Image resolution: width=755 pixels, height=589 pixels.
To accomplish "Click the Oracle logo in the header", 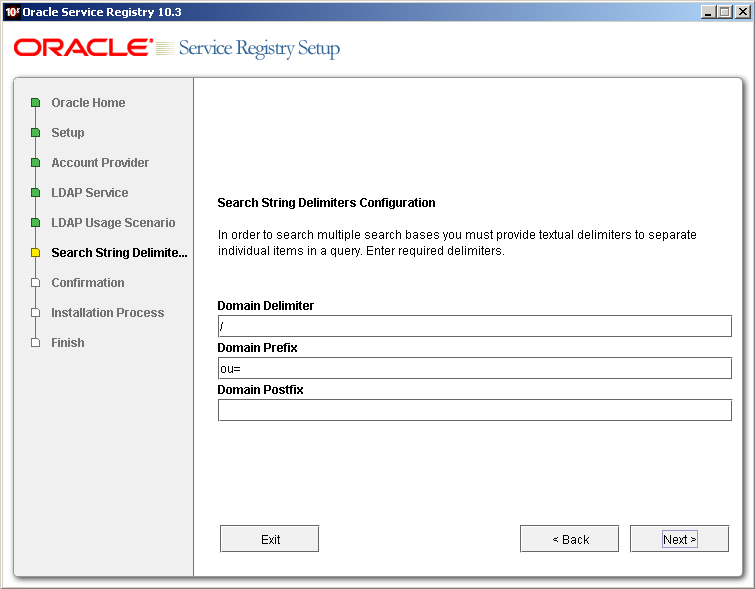I will (83, 48).
